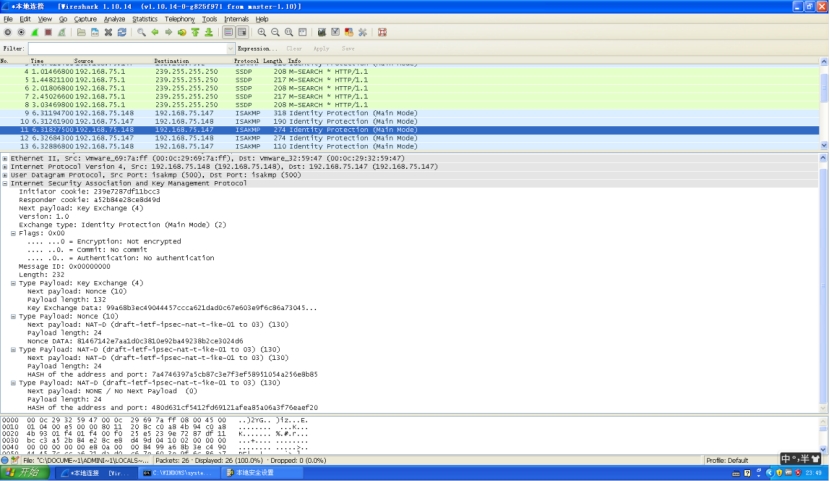This screenshot has width=830, height=481.
Task: Open the Telephony menu
Action: [180, 19]
